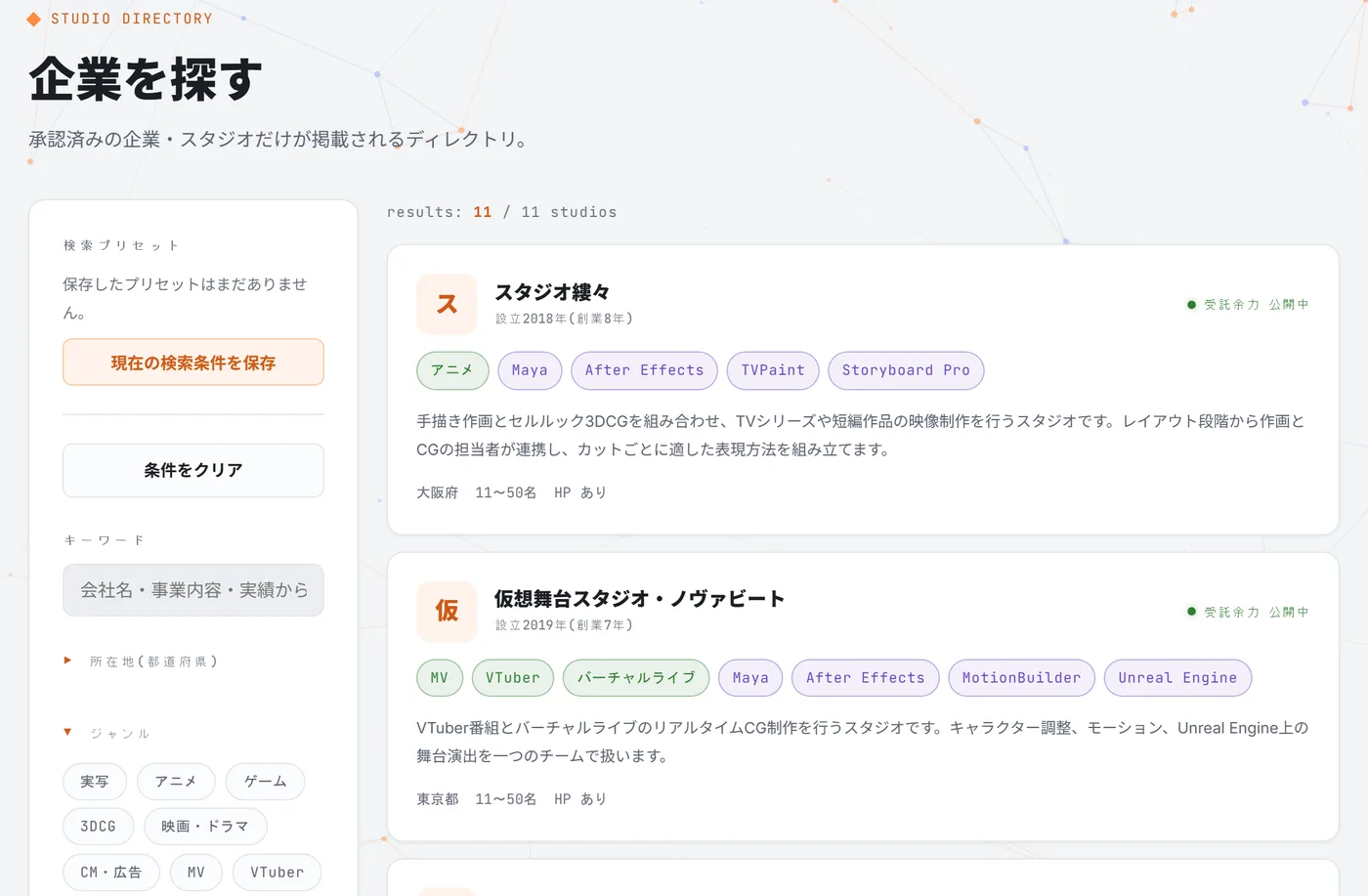Click the 東京都 location text

click(x=438, y=799)
